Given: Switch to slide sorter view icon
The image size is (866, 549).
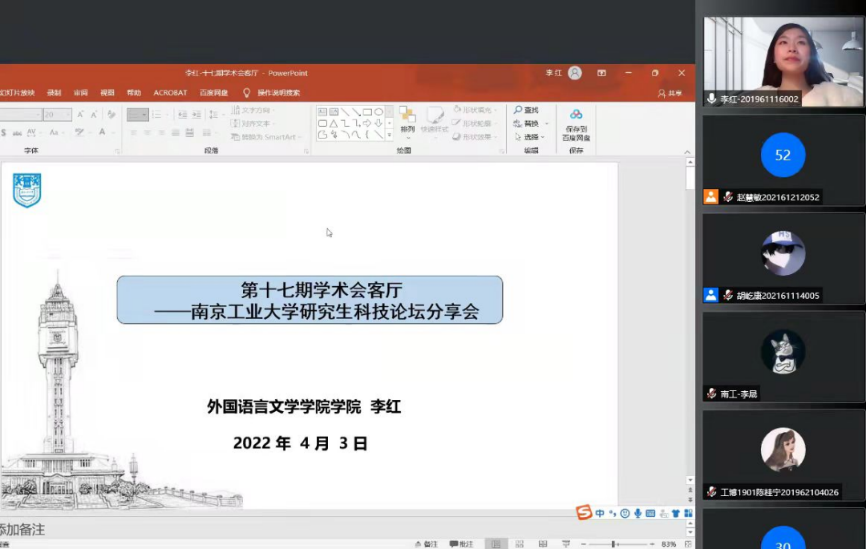Looking at the screenshot, I should 519,544.
